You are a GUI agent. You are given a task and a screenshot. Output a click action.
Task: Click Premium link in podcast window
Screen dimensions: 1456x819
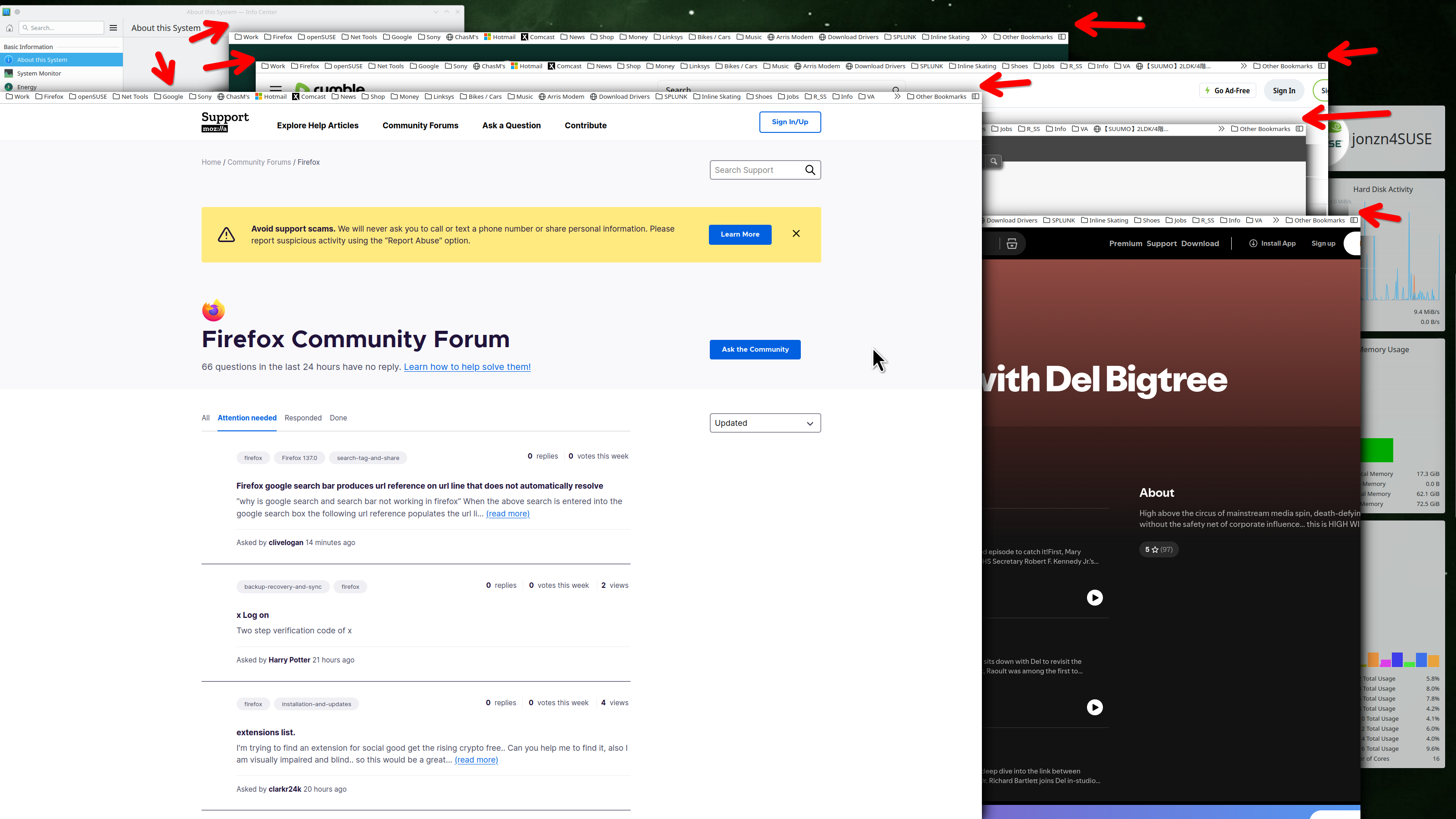(x=1125, y=243)
